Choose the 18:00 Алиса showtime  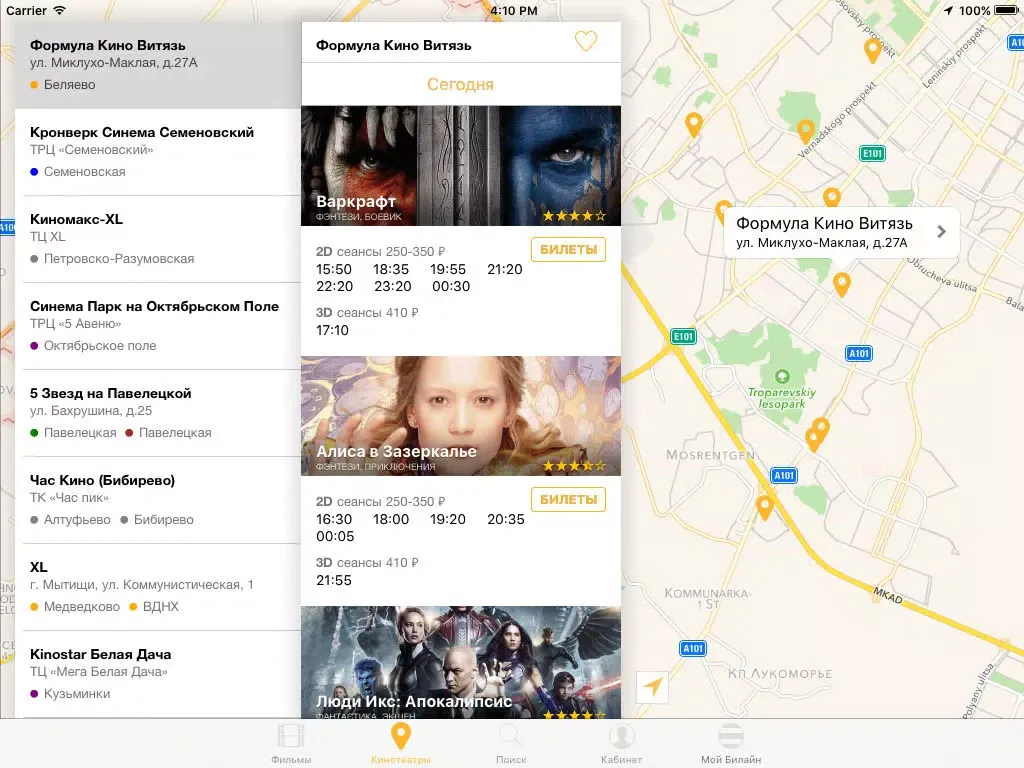(391, 519)
